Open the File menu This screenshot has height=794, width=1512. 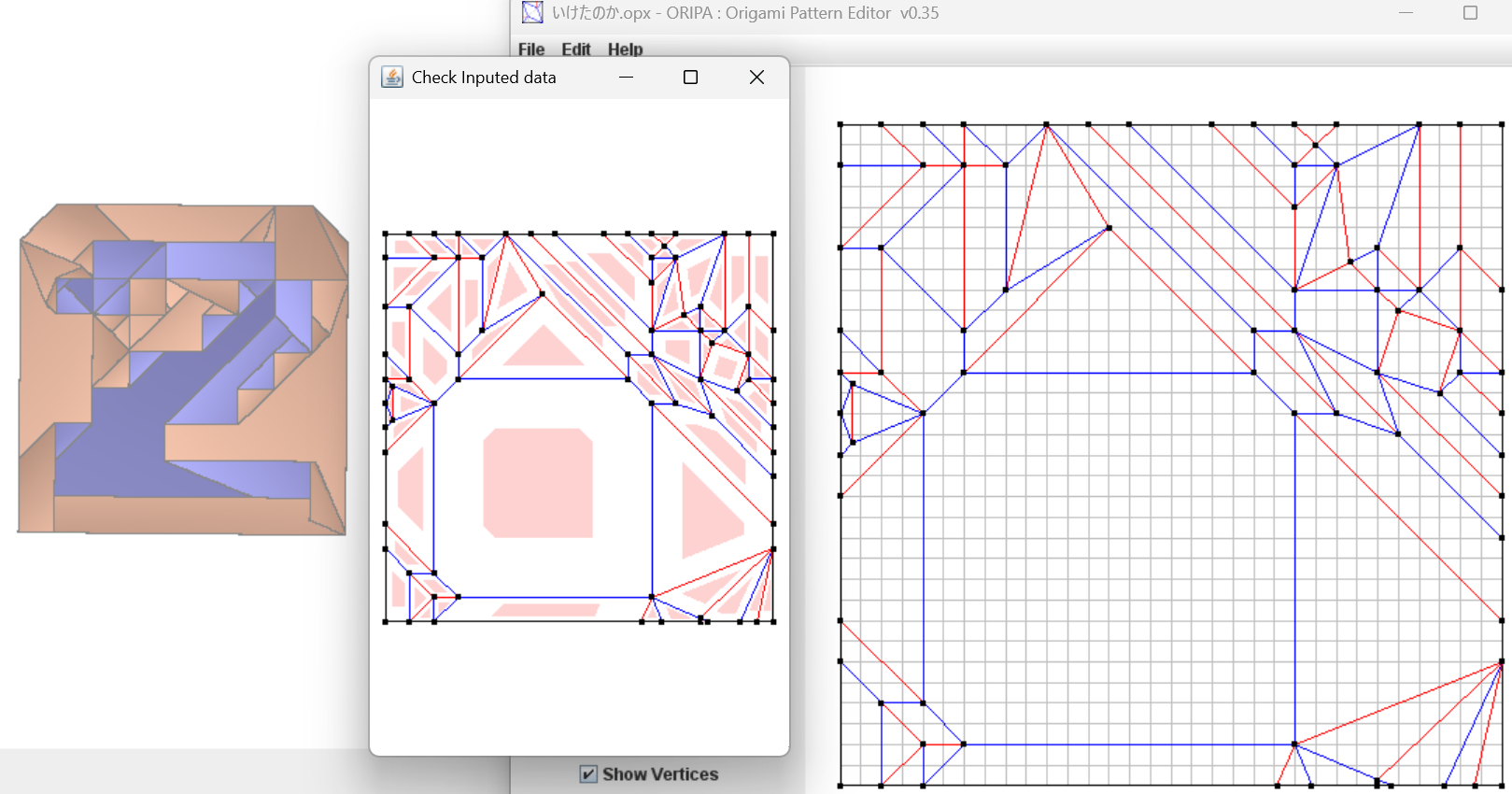(x=530, y=50)
